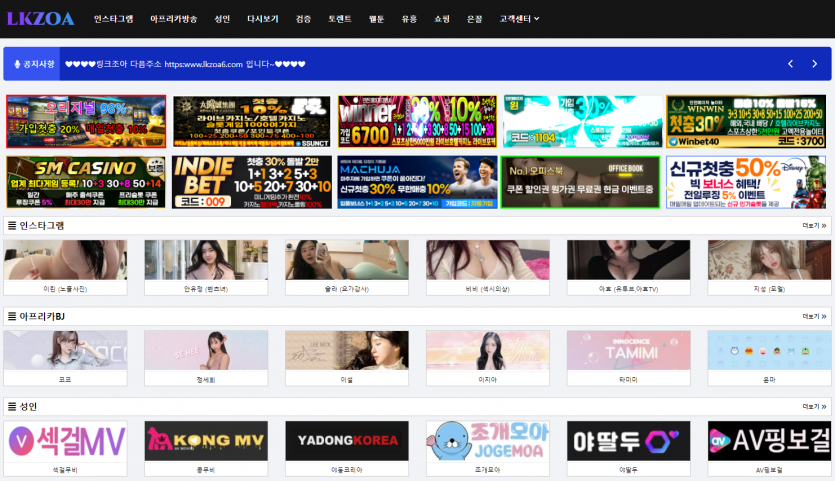Image resolution: width=835 pixels, height=481 pixels.
Task: Open the lkzoa6.com next-address notice text
Action: click(x=185, y=64)
